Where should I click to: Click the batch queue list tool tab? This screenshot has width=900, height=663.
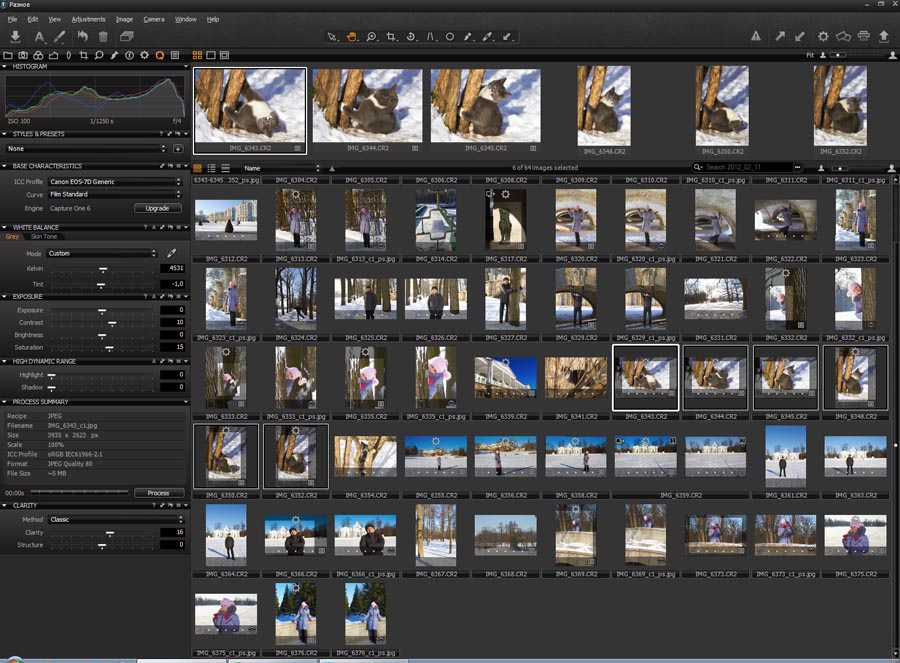pyautogui.click(x=175, y=55)
